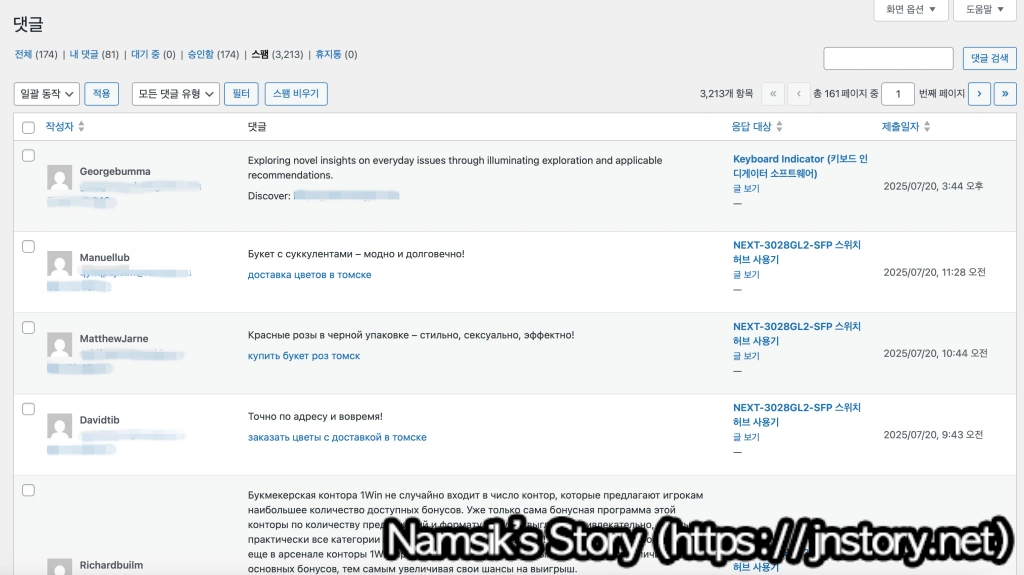Show the 휴지통 comments tab
The height and width of the screenshot is (575, 1024).
328,54
